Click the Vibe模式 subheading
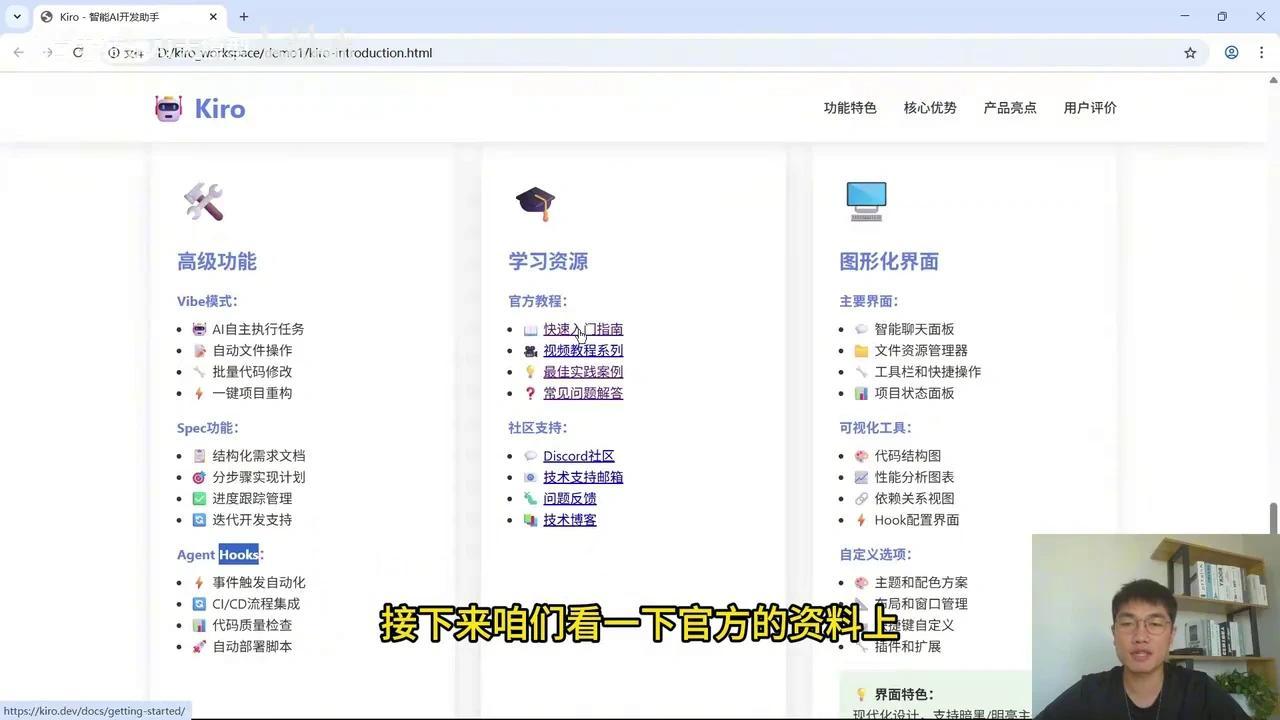 207,301
